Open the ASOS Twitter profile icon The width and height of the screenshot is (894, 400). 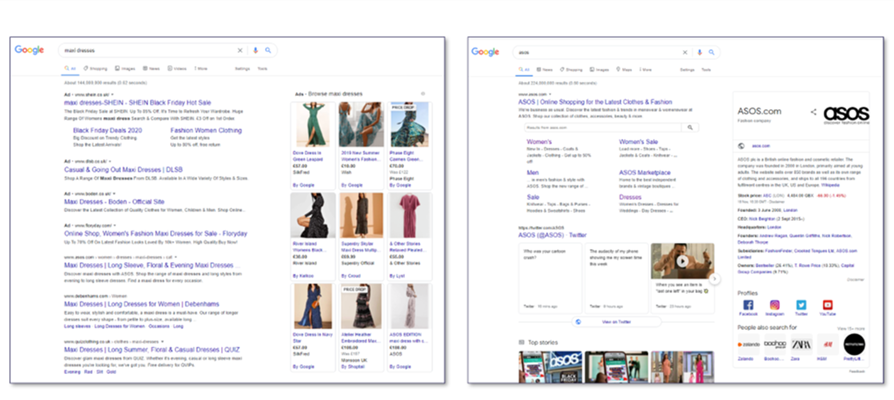(802, 305)
